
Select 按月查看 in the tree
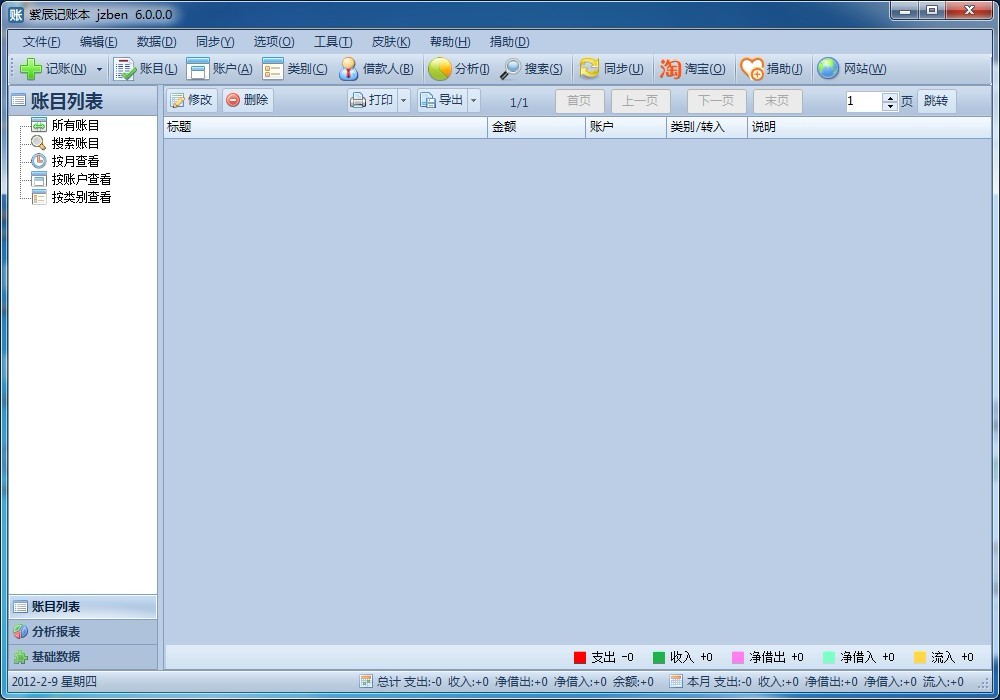click(75, 161)
